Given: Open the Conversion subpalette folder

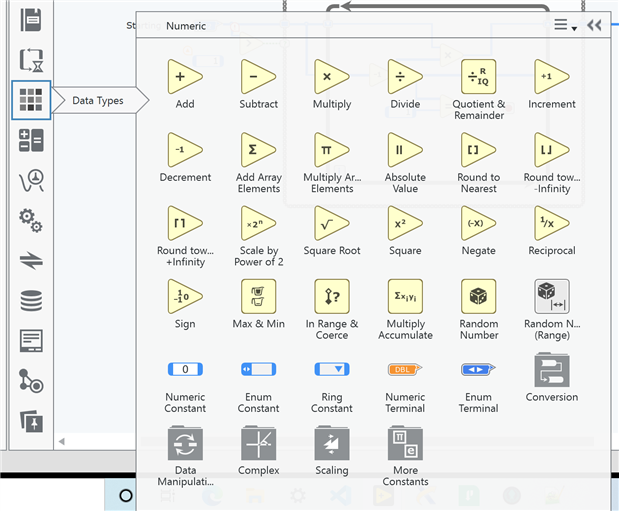Looking at the screenshot, I should point(551,370).
